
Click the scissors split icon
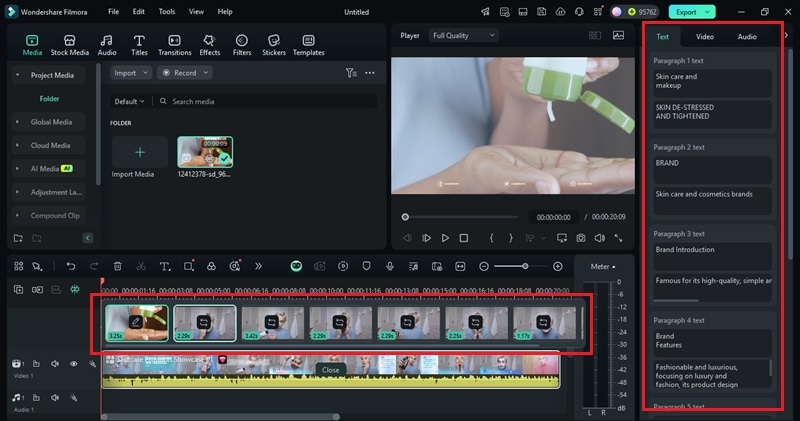tap(141, 266)
